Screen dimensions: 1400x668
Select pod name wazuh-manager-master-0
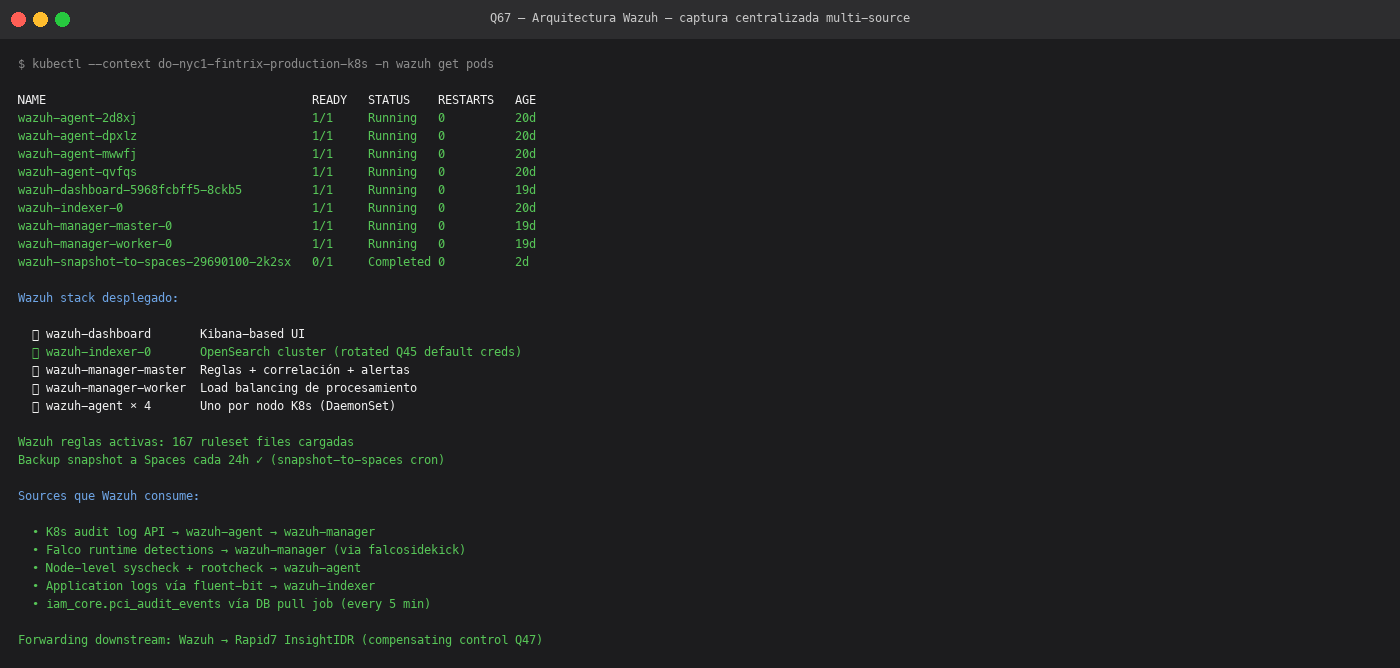click(95, 226)
